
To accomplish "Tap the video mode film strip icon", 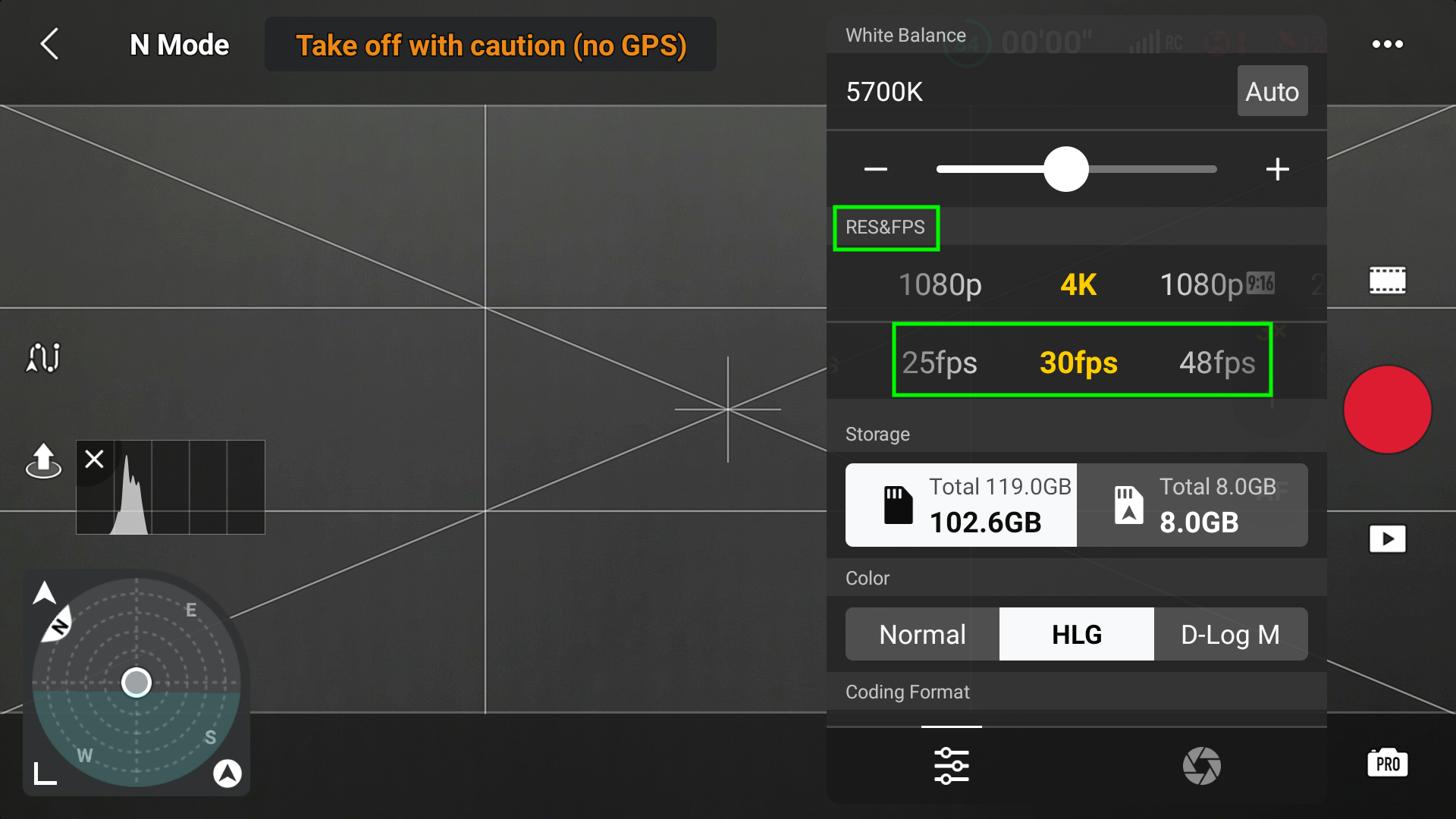I will tap(1387, 281).
